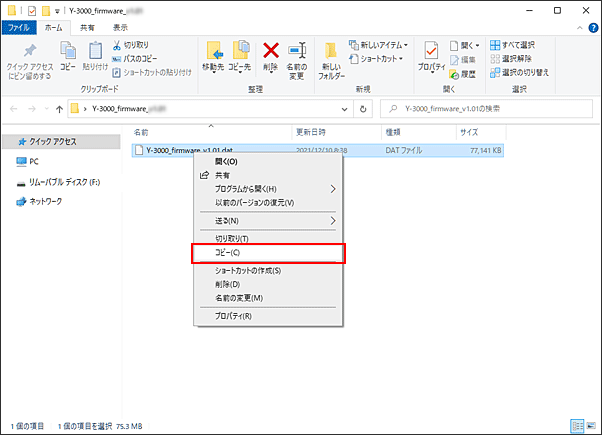Open the New Item (新しいアイテム) dropdown
Viewport: 602px width, 435px height.
point(379,45)
